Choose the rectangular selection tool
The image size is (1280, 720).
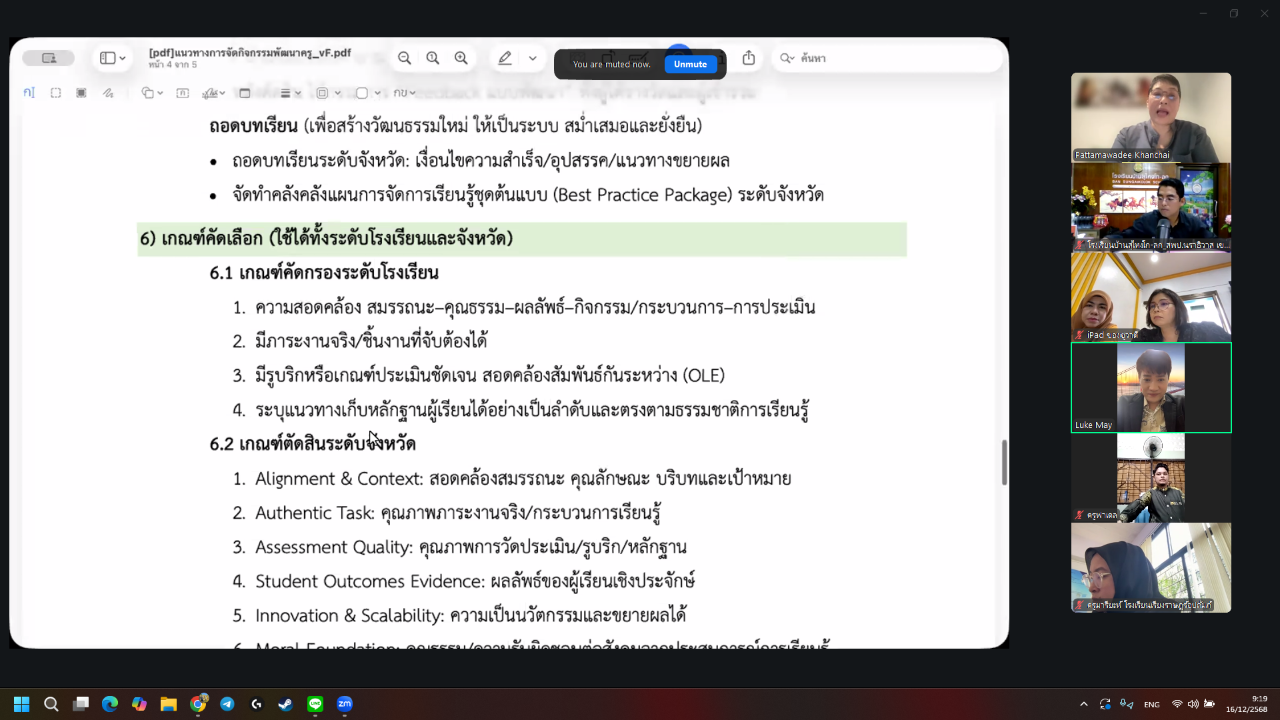click(x=56, y=93)
